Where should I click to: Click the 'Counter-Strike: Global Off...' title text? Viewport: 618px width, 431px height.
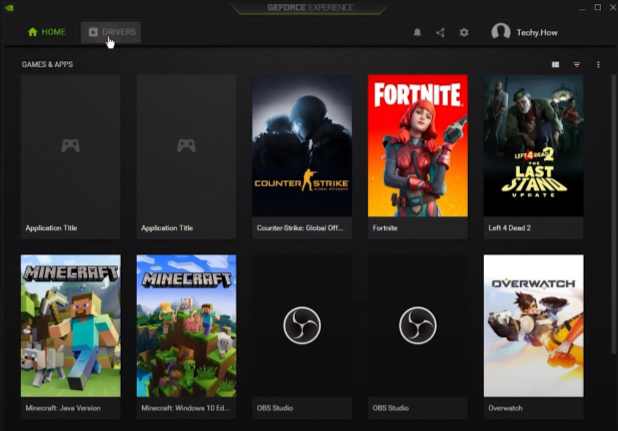click(x=300, y=228)
